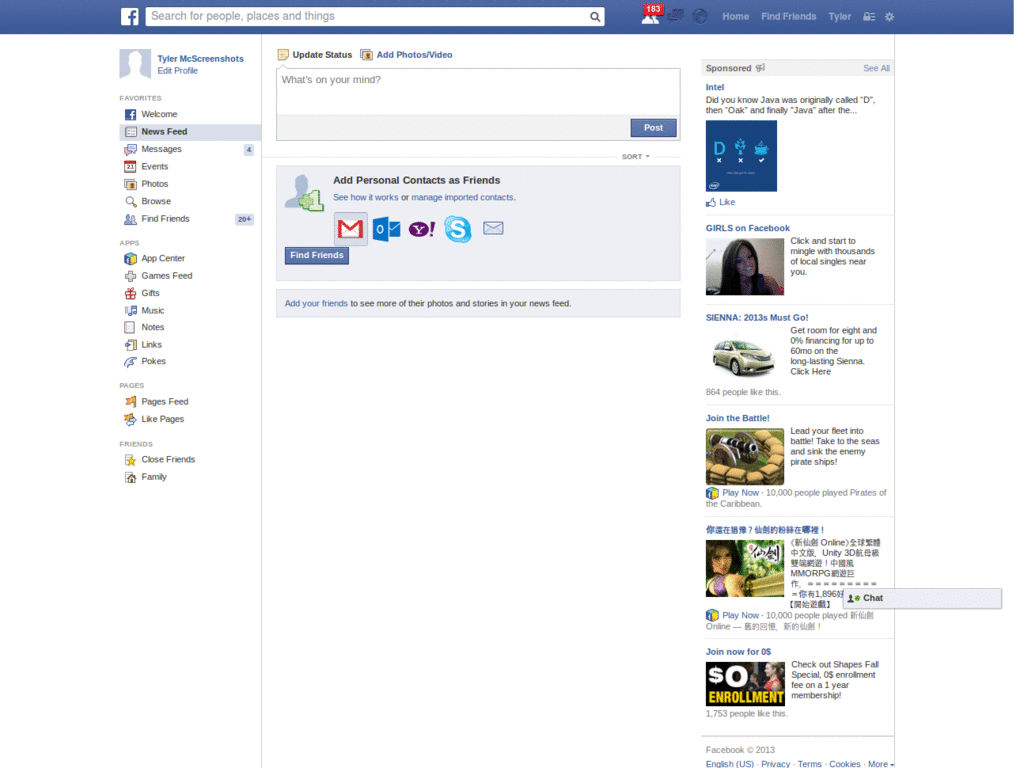This screenshot has height=768, width=1024.
Task: Open Find Friends in top navigation
Action: [x=788, y=16]
